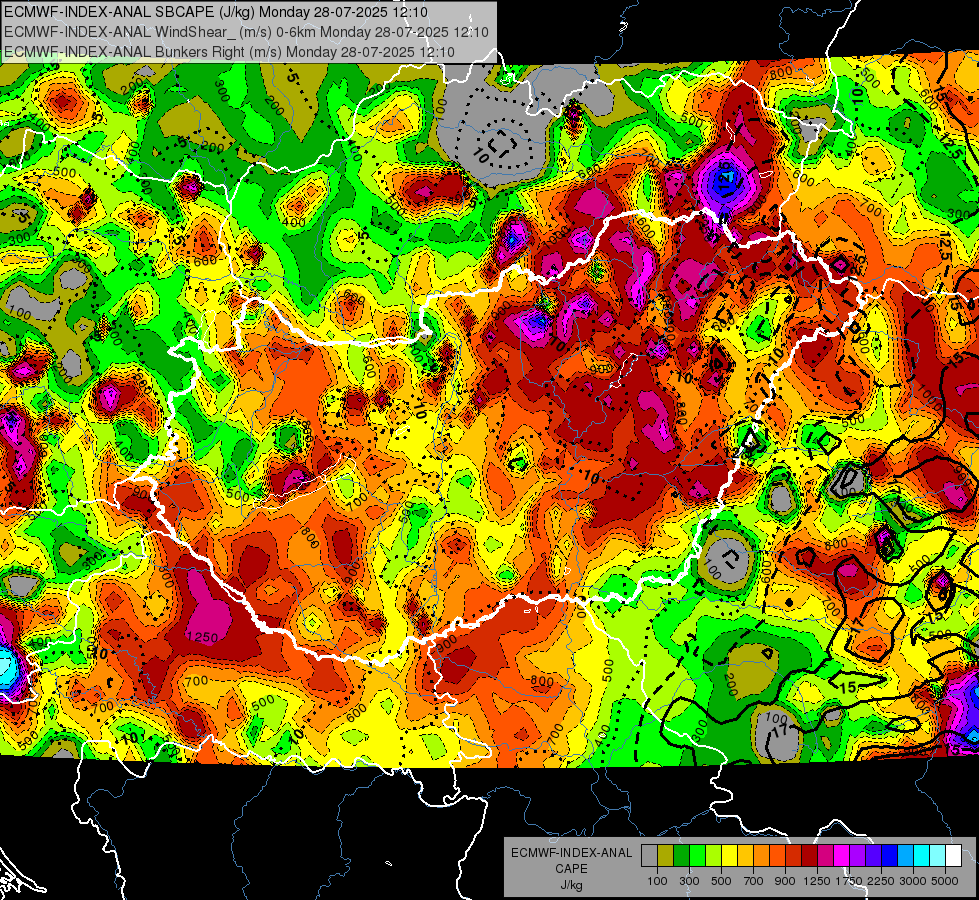Image resolution: width=979 pixels, height=900 pixels.
Task: Click the WindShear 0-6km title line
Action: tap(246, 32)
